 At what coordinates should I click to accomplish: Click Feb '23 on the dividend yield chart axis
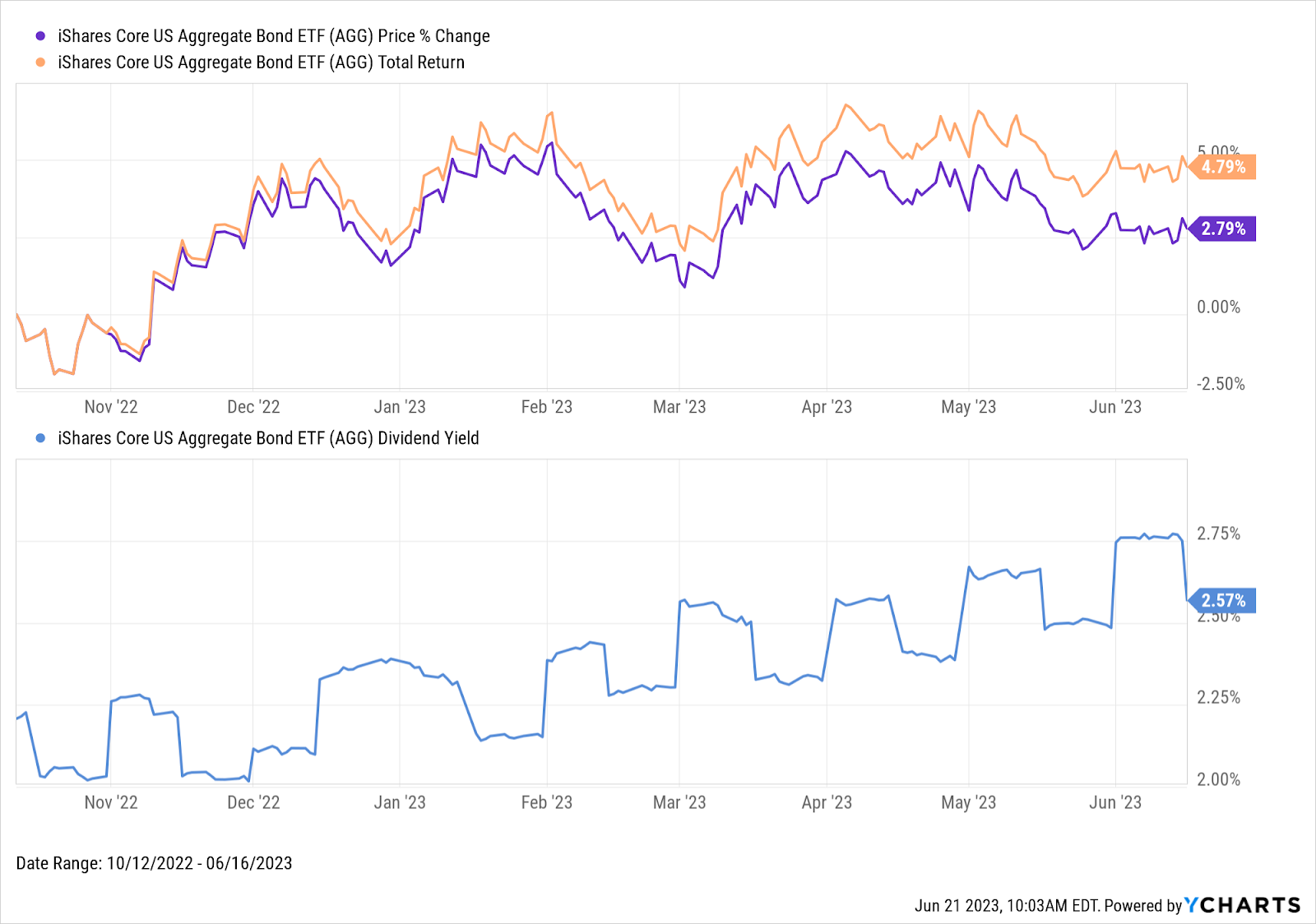[x=547, y=802]
